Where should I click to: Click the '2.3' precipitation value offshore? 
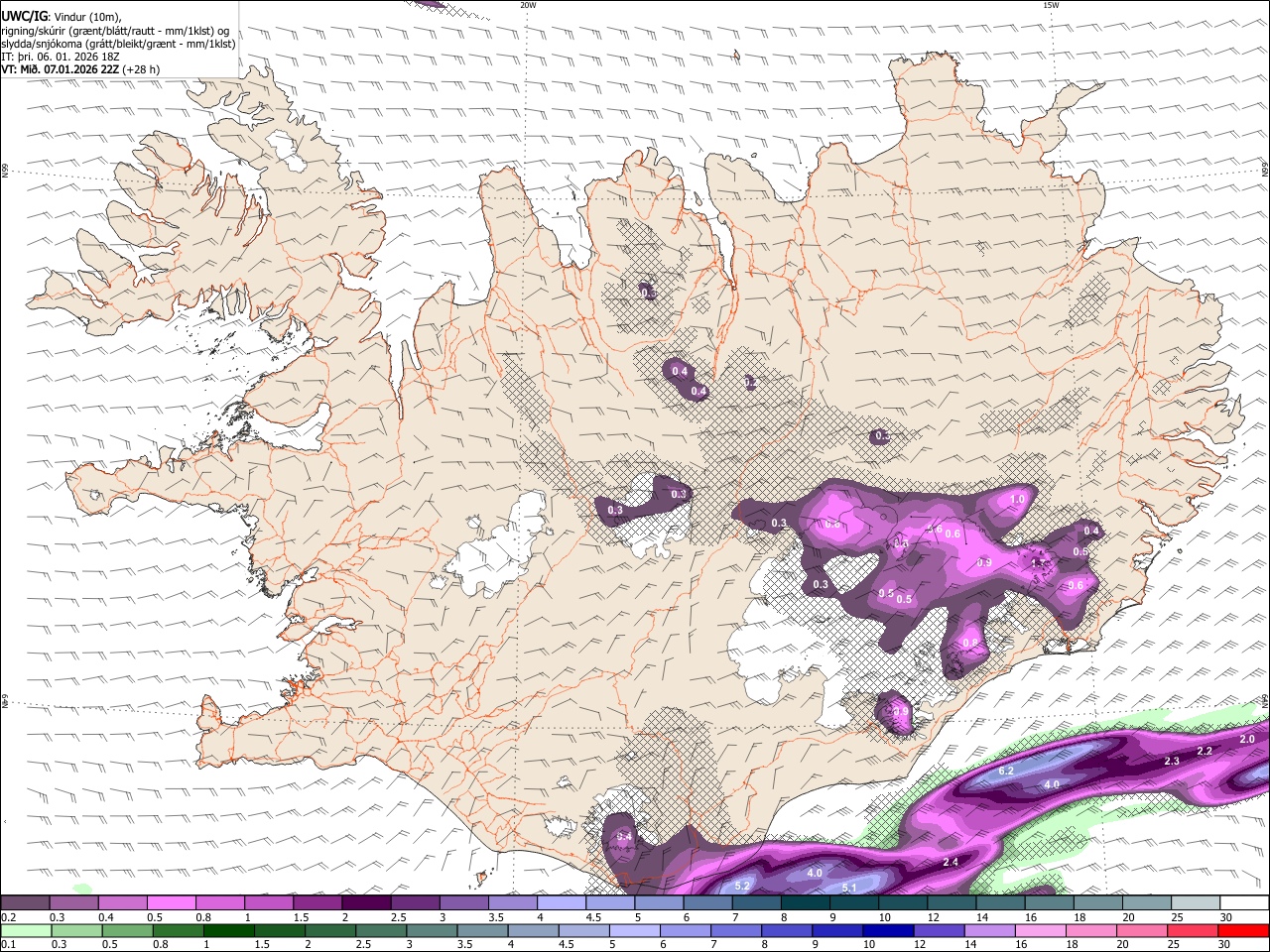click(x=1172, y=761)
